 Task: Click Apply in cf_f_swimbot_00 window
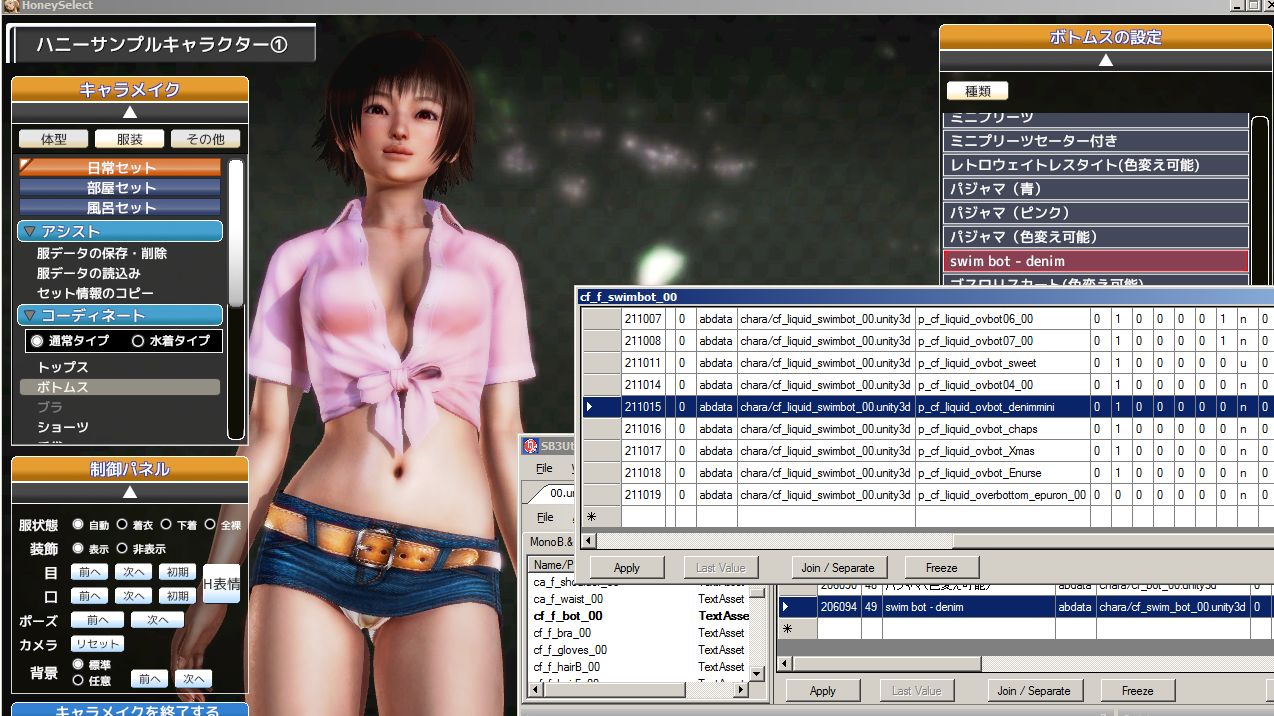[x=626, y=567]
